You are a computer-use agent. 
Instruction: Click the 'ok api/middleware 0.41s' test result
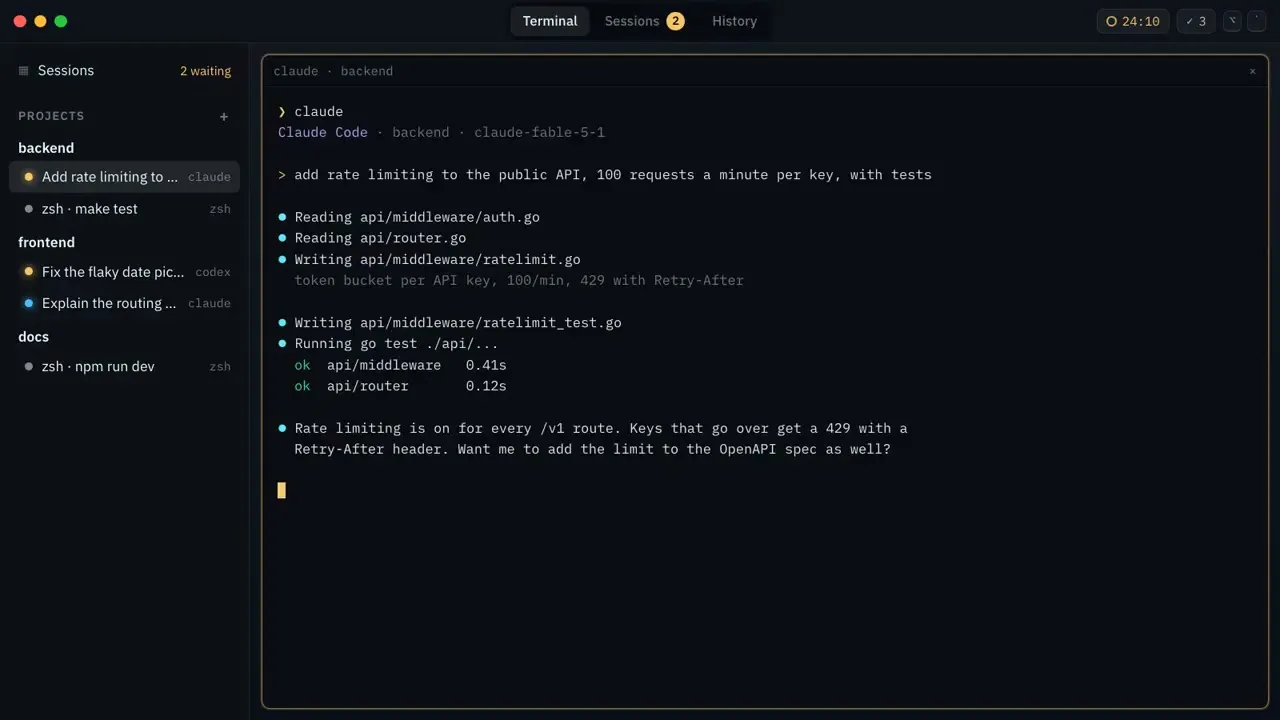400,365
